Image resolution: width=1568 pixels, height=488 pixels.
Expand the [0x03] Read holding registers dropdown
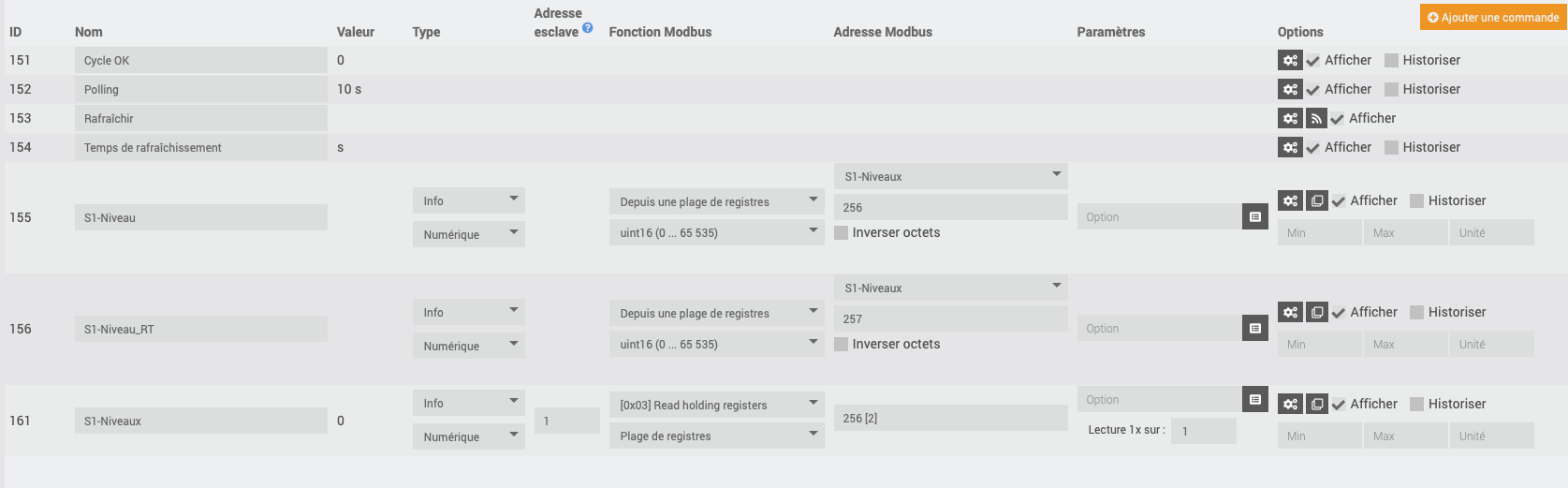pyautogui.click(x=716, y=405)
